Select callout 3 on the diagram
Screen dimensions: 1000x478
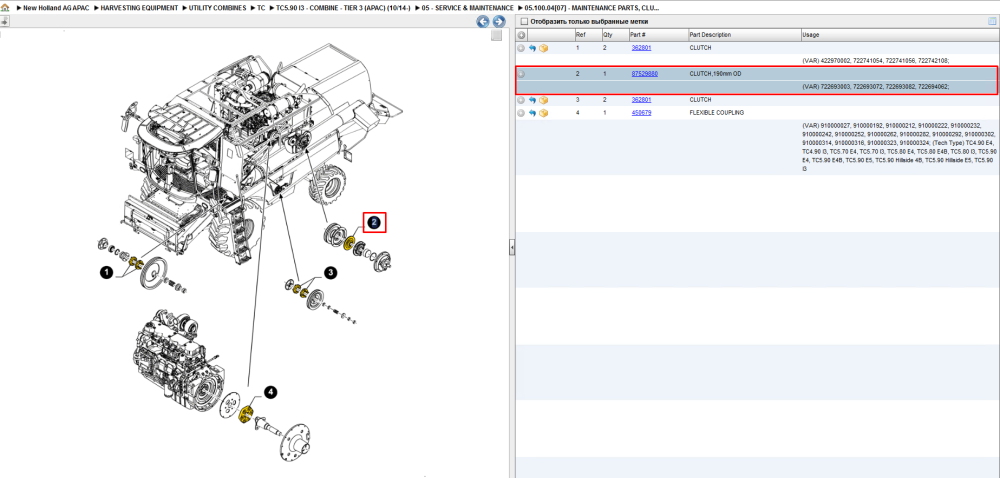pyautogui.click(x=330, y=273)
